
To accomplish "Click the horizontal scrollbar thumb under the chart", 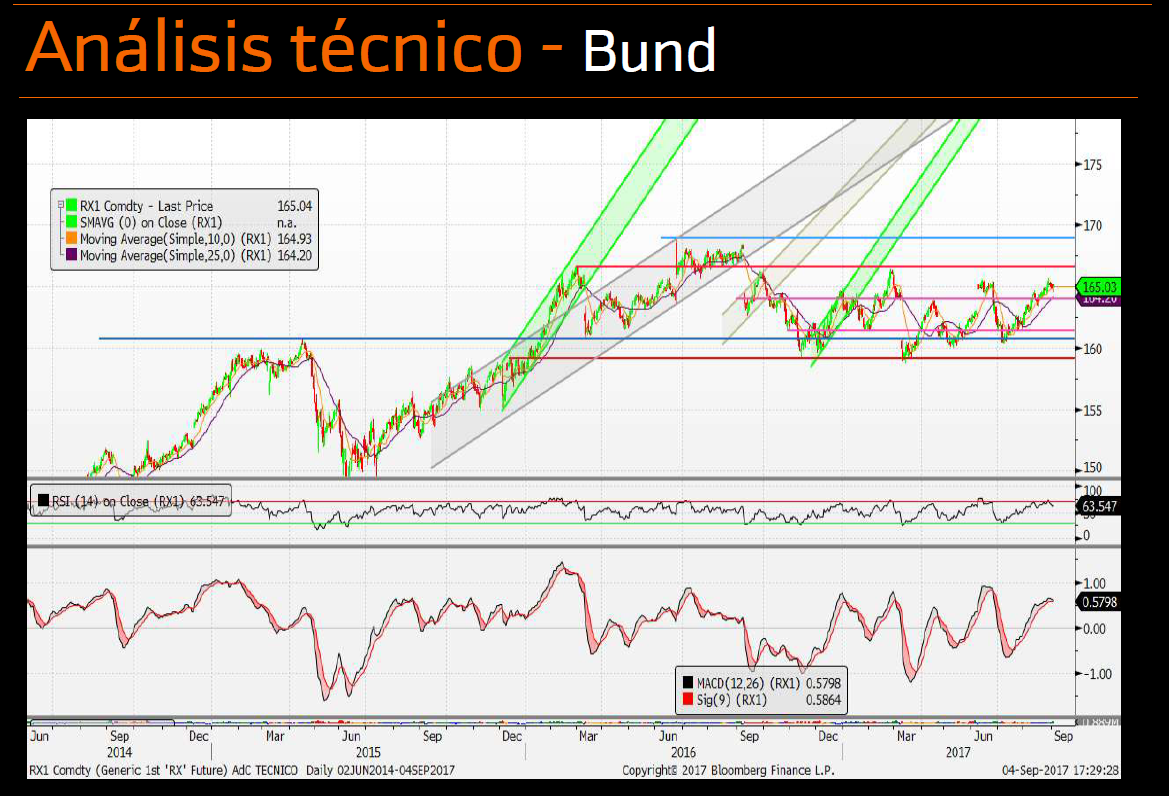I will [101, 722].
